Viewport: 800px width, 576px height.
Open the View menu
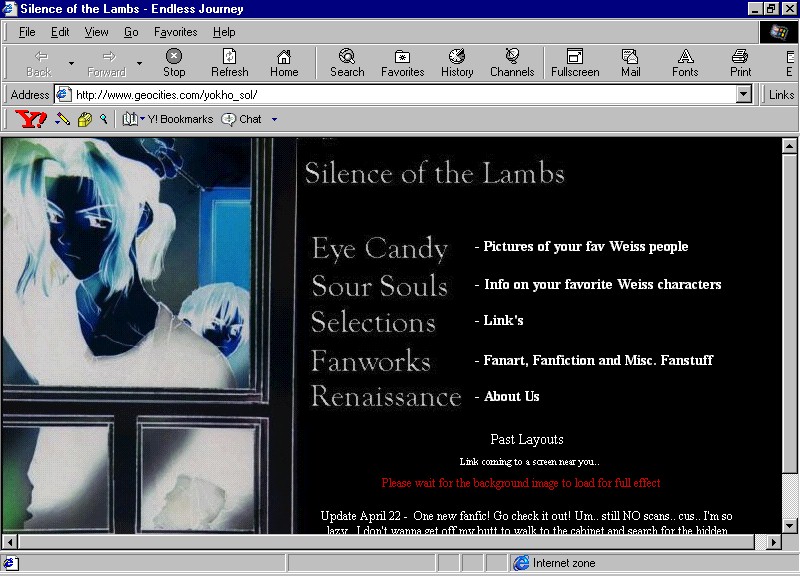tap(96, 32)
